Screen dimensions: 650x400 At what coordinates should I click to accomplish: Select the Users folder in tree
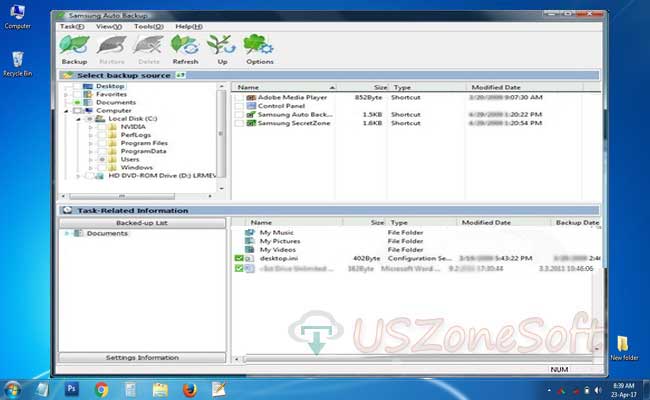[x=130, y=160]
